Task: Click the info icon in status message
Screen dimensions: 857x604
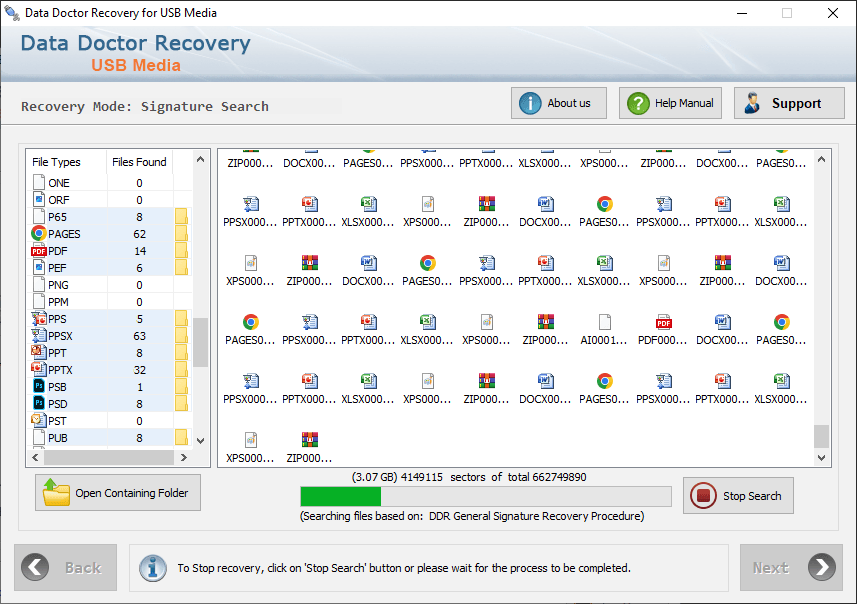Action: (x=153, y=568)
